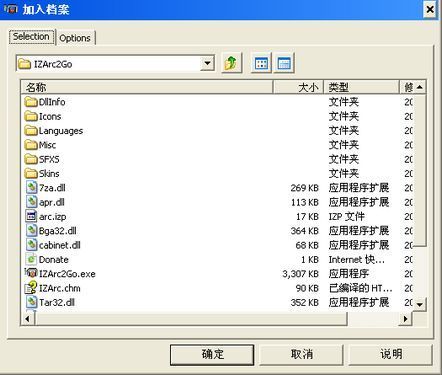This screenshot has height=375, width=442.
Task: Select the DllInfo folder icon
Action: [x=31, y=102]
